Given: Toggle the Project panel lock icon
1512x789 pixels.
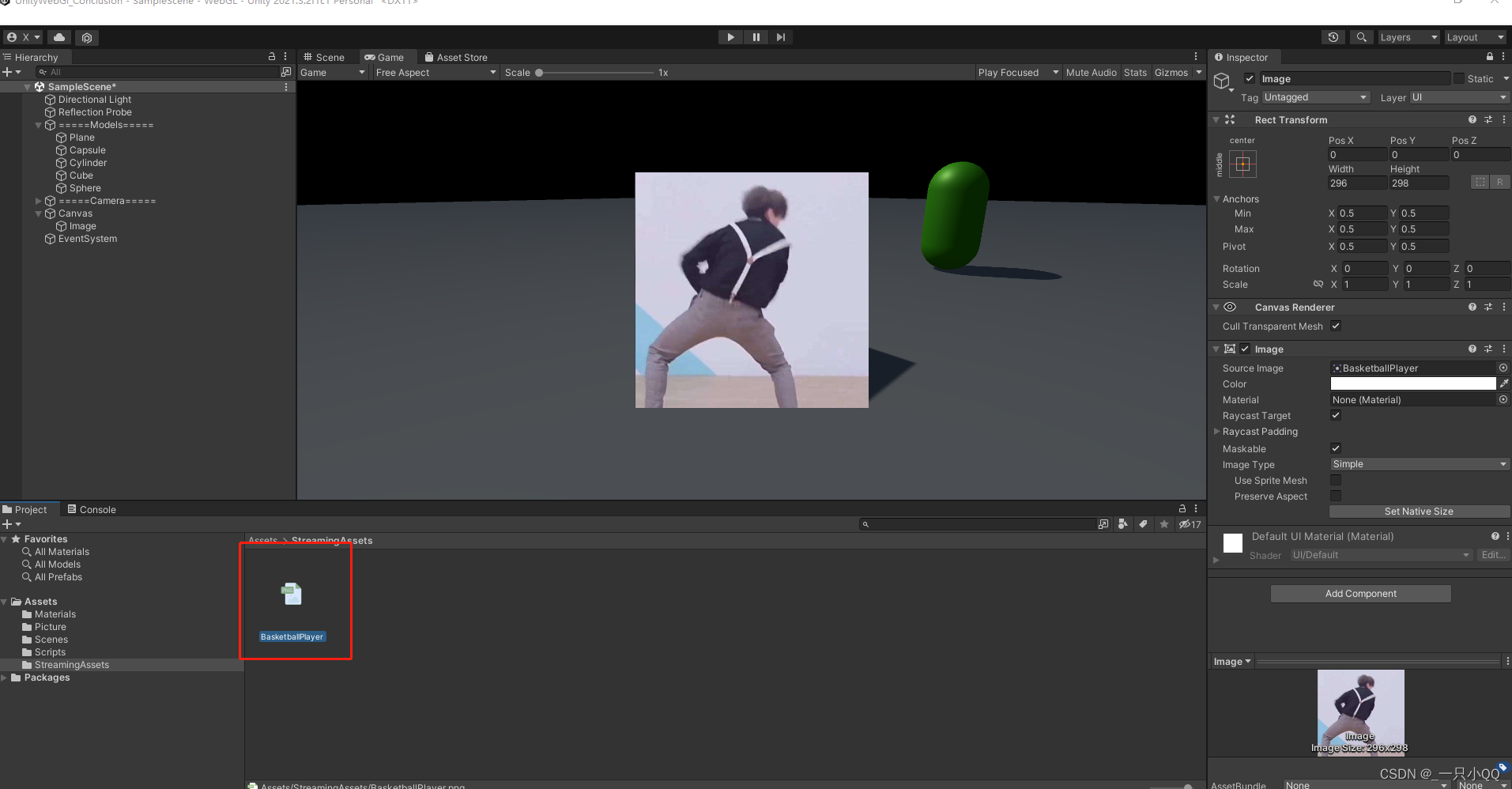Looking at the screenshot, I should [x=1182, y=509].
